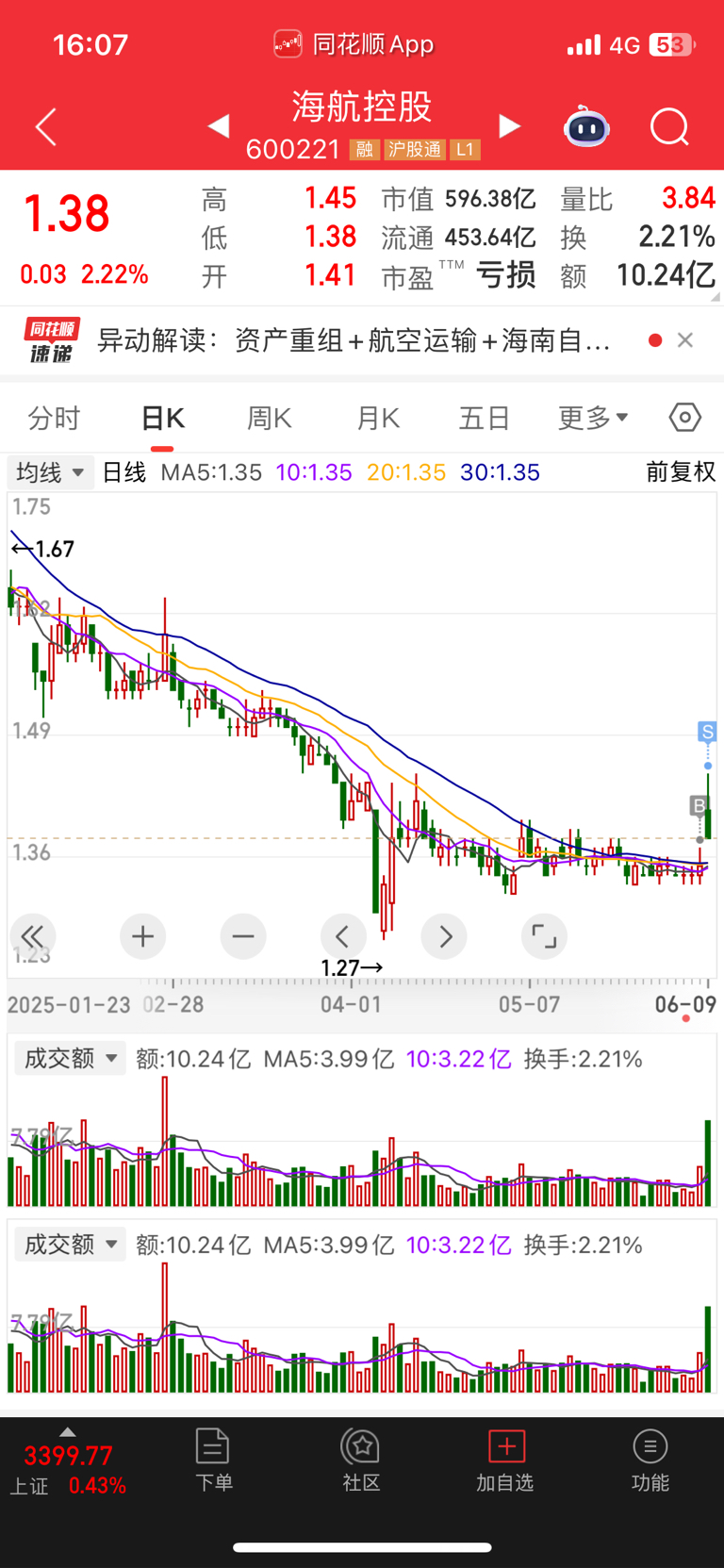
Task: Tap the 市盈 亏损 value
Action: (506, 275)
